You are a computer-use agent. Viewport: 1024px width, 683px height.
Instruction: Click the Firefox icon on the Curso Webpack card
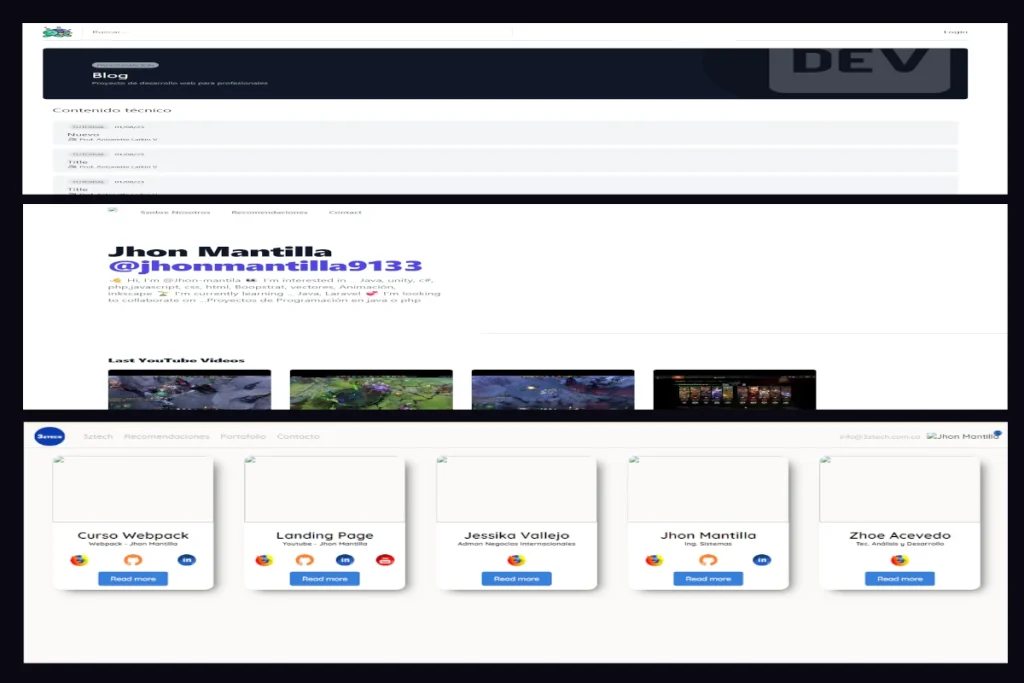(78, 558)
